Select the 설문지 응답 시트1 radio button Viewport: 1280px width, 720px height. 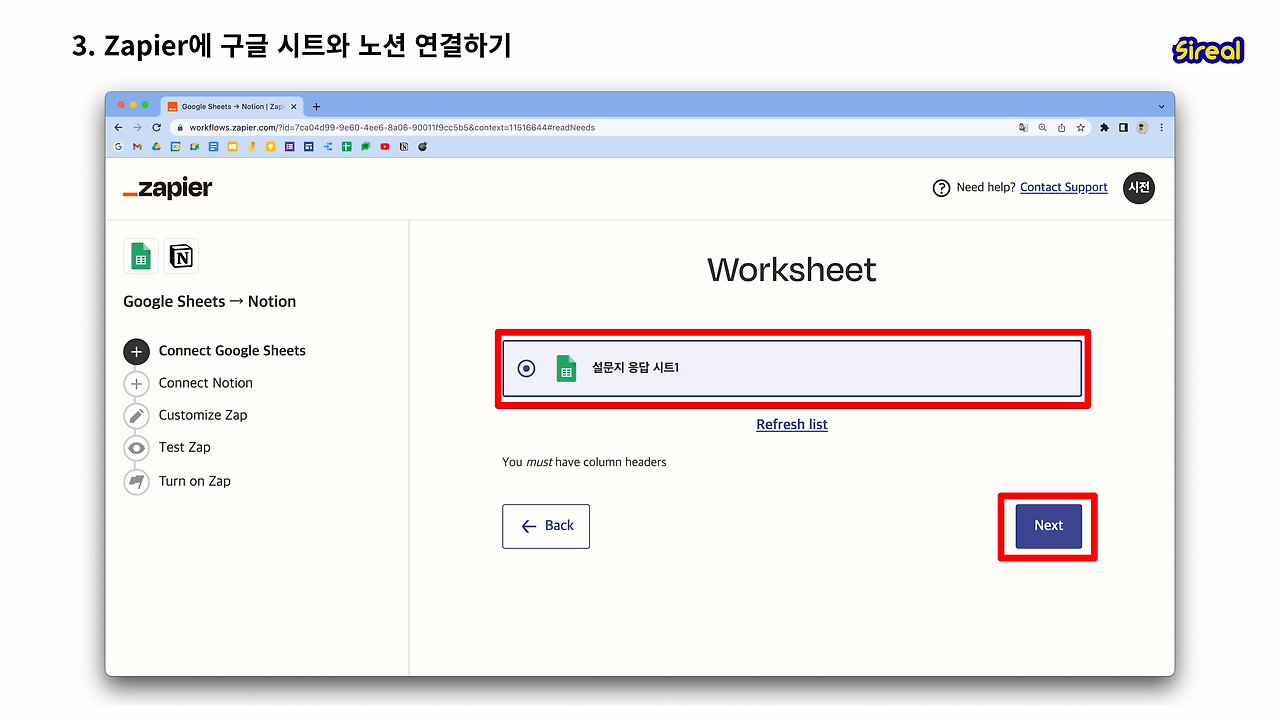tap(527, 368)
